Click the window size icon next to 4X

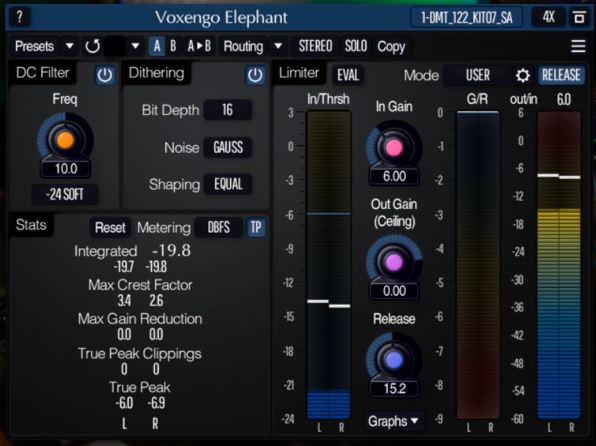(x=579, y=17)
